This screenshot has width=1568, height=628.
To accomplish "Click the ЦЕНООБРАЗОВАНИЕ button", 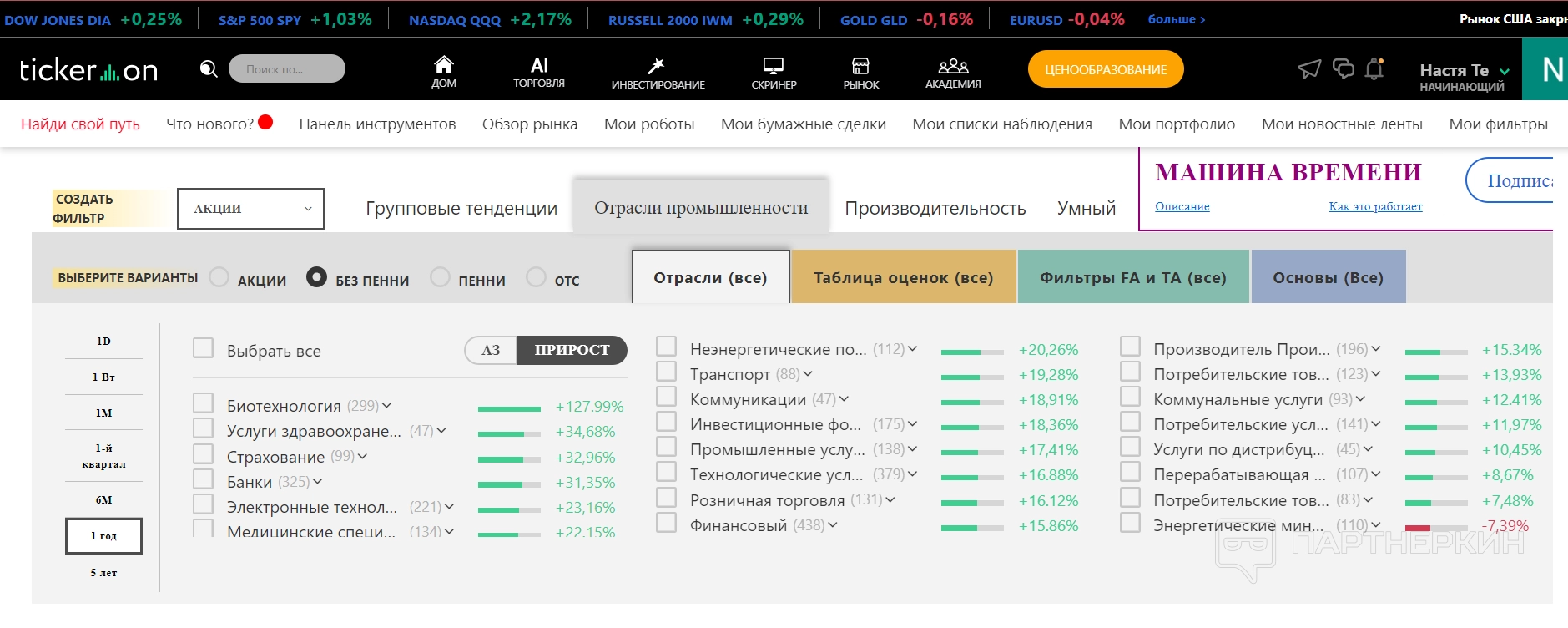I will tap(1106, 69).
